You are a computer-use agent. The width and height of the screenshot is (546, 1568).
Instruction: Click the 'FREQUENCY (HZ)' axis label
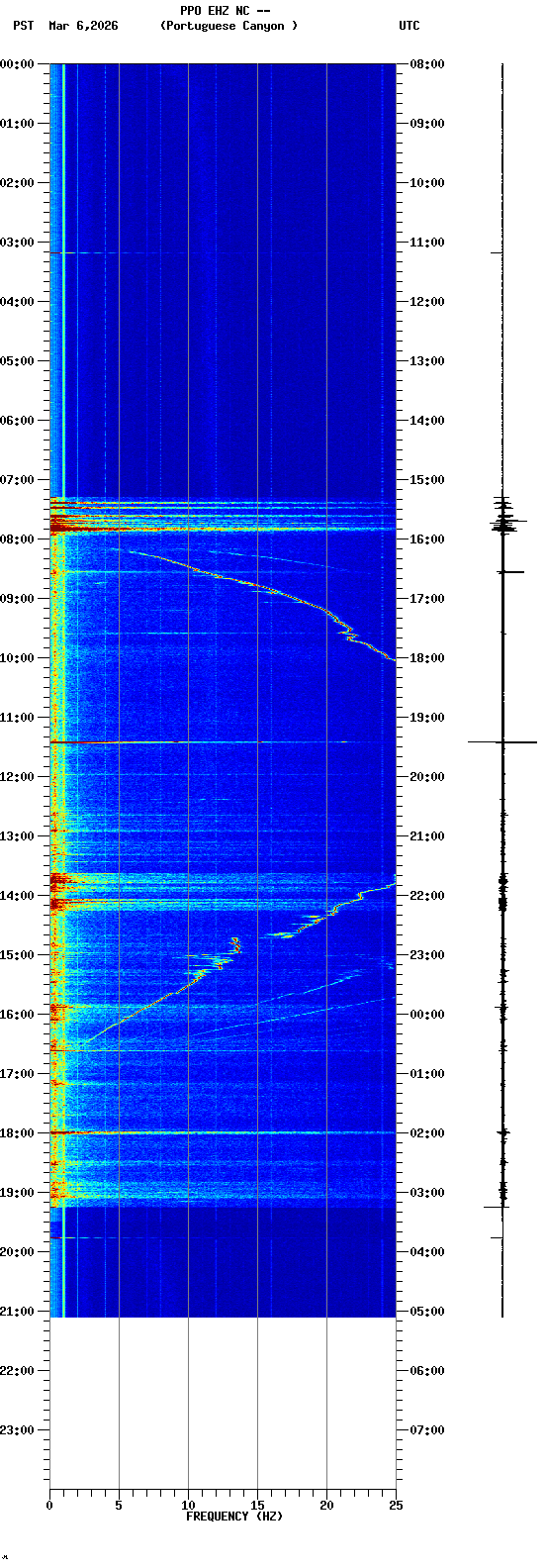[x=234, y=1517]
